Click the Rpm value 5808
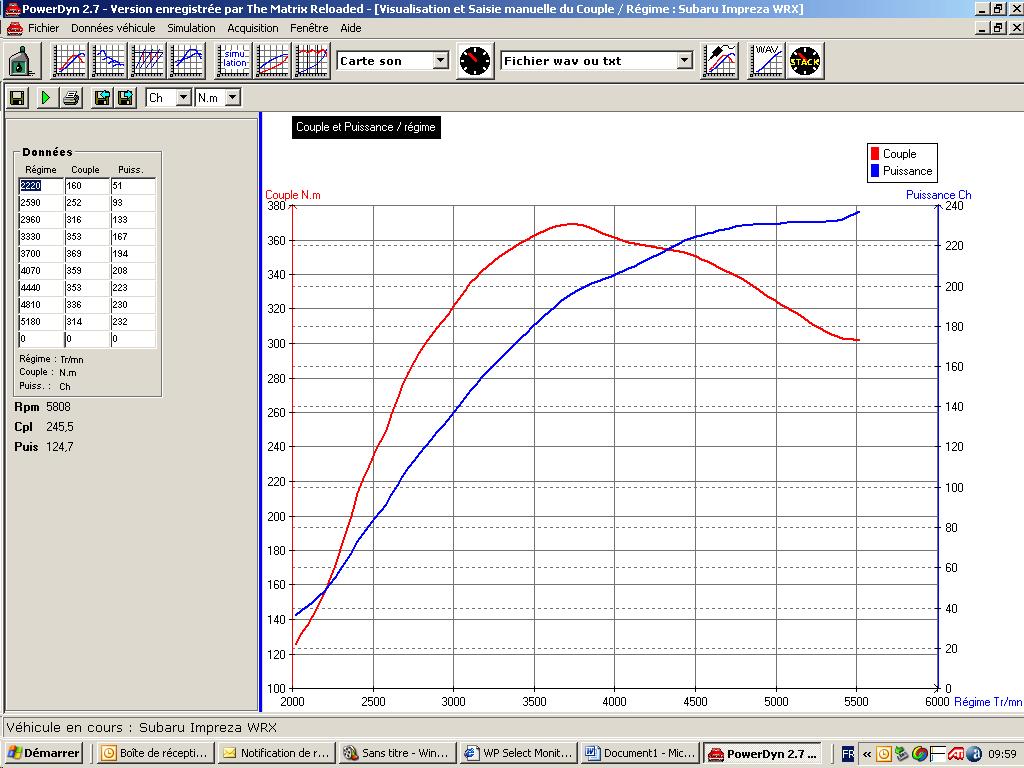The image size is (1024, 768). point(58,407)
